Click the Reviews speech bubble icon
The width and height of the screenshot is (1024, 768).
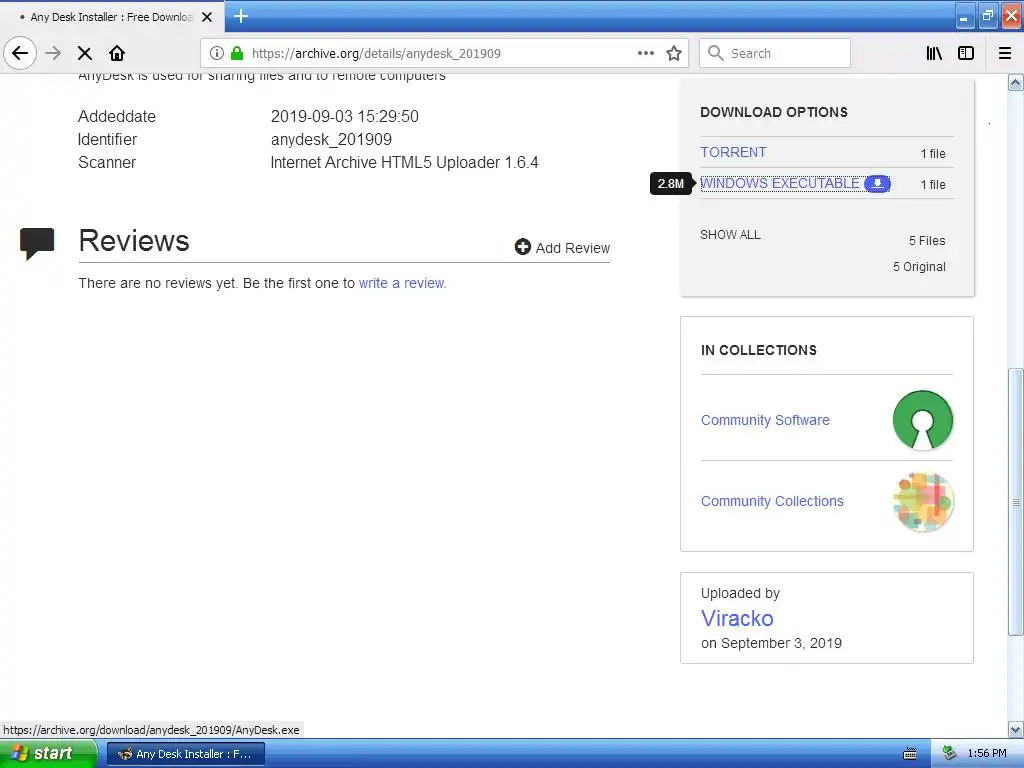click(x=37, y=243)
